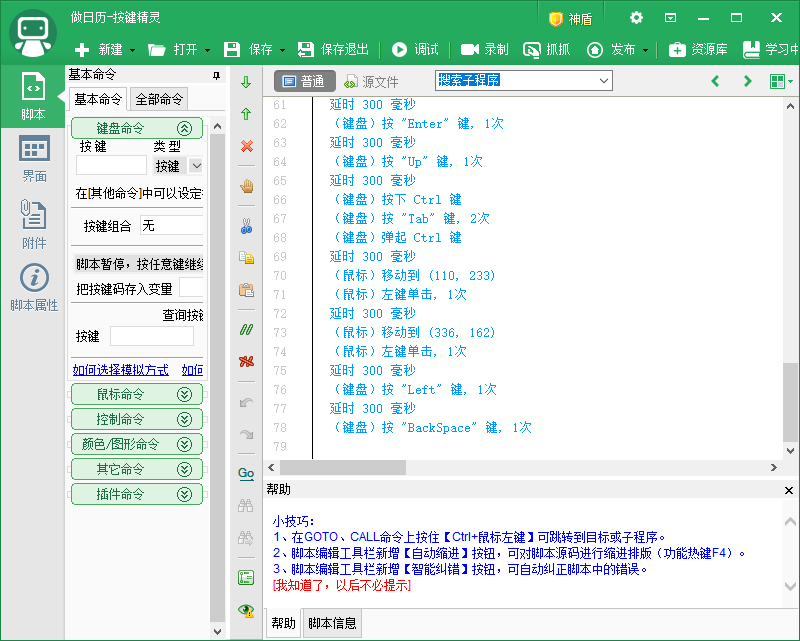Expand the 新建 dropdown arrow
800x641 pixels.
[x=133, y=50]
